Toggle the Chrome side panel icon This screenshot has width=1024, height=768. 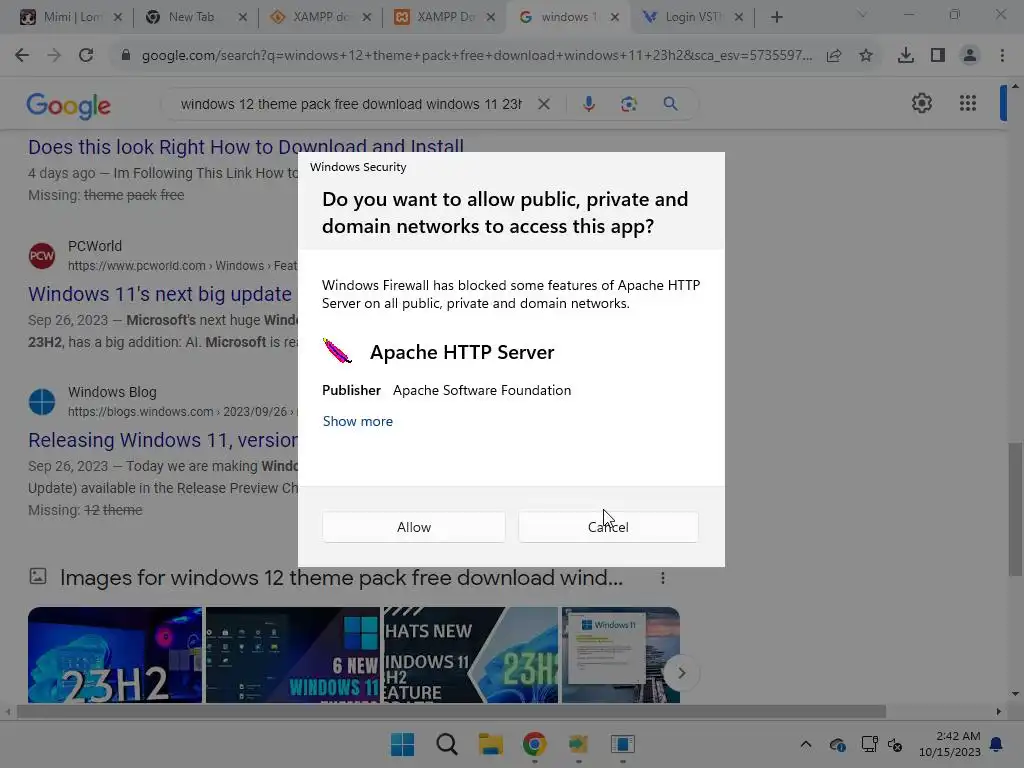coord(938,56)
